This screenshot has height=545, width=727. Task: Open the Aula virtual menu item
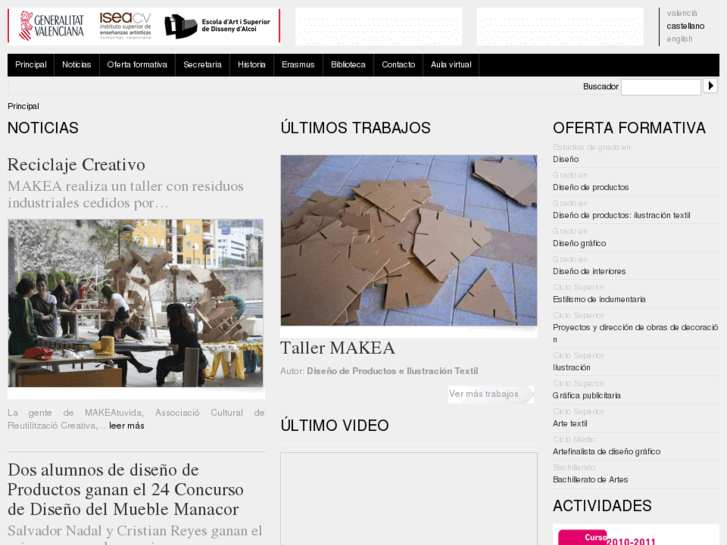tap(451, 64)
